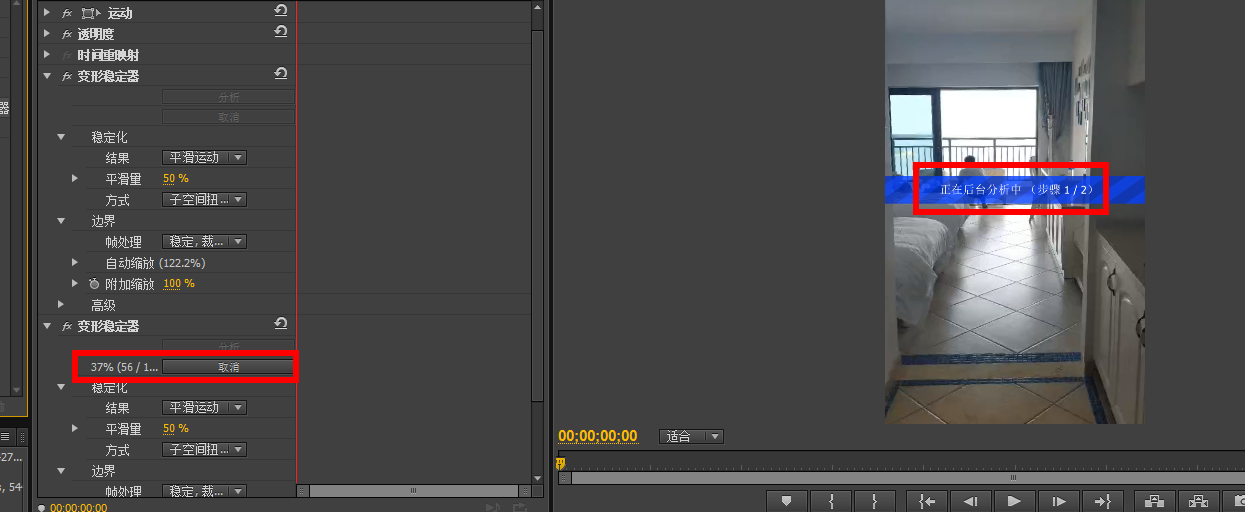Screen dimensions: 1245x512
Task: Select the first 变形稳定器 effect name
Action: [x=108, y=76]
